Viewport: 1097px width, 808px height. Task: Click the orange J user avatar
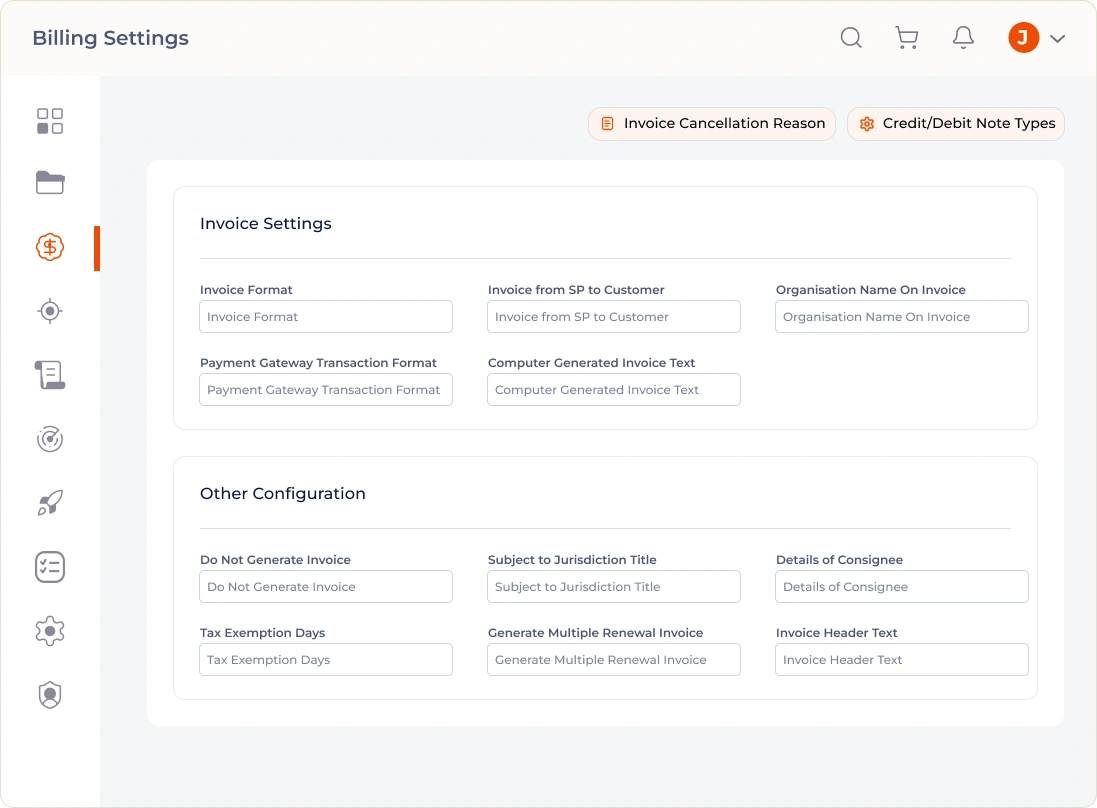(1023, 38)
